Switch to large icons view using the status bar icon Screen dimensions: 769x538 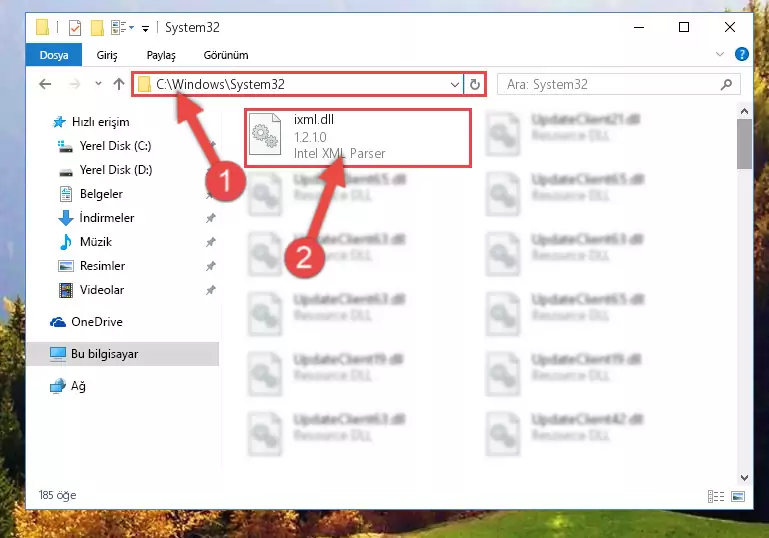pyautogui.click(x=738, y=496)
